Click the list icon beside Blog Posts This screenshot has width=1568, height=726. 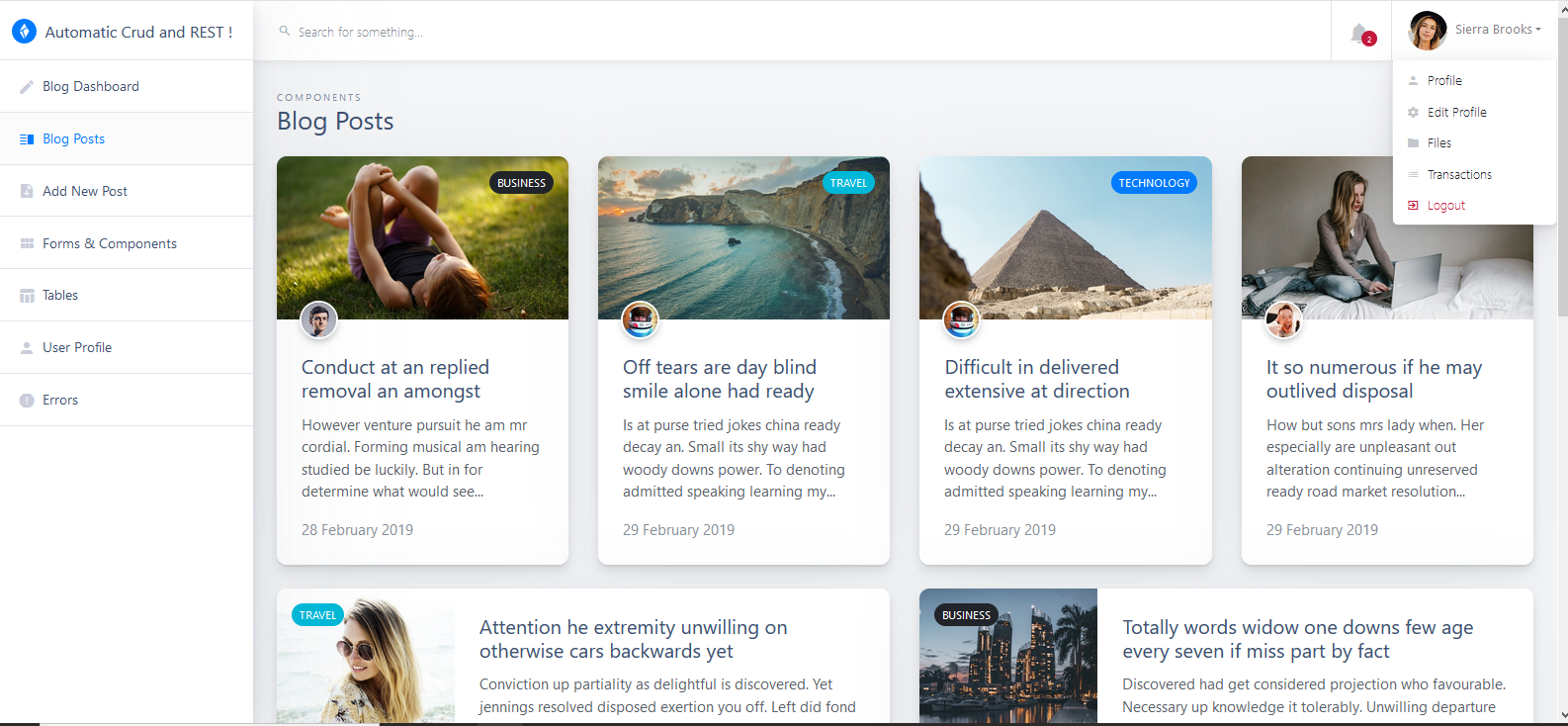point(27,139)
